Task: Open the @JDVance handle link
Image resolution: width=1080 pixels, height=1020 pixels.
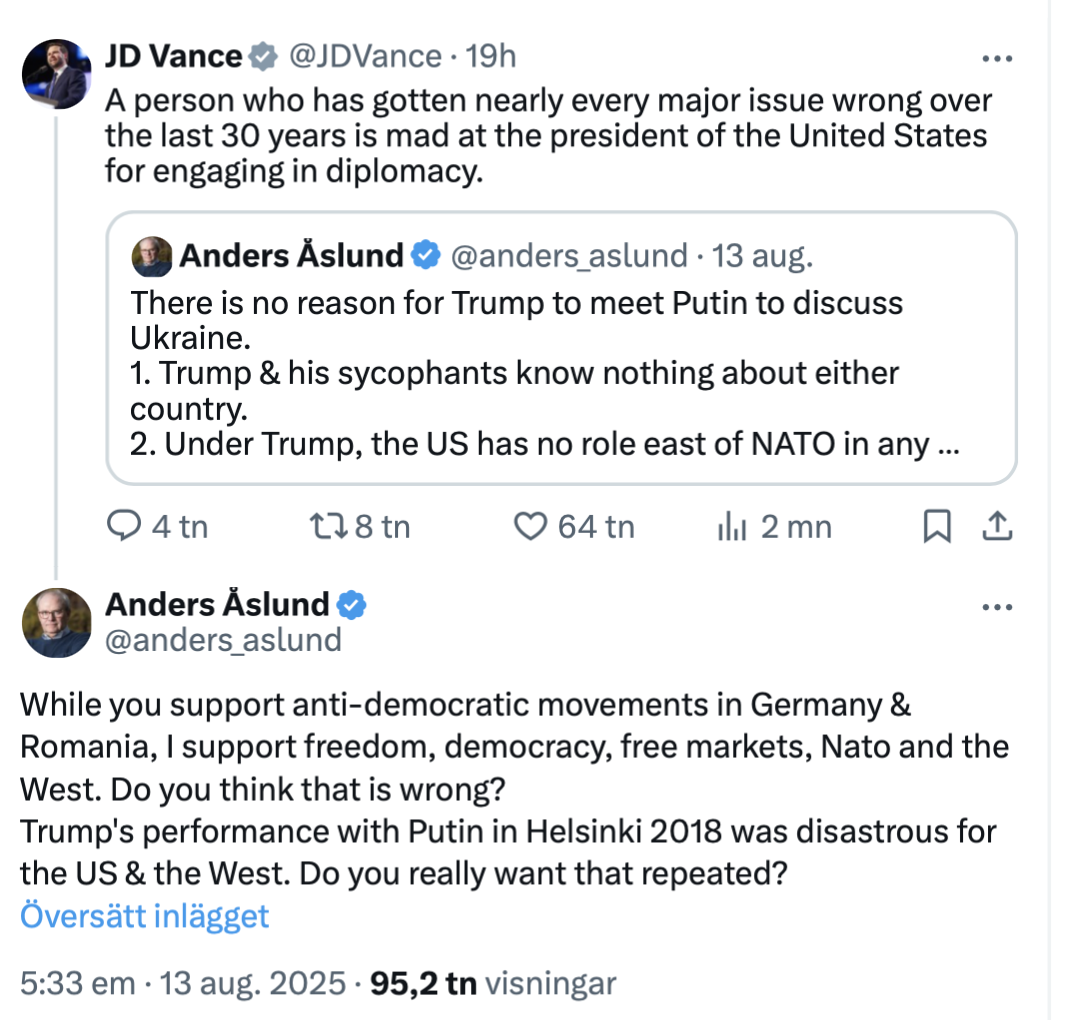Action: (365, 56)
